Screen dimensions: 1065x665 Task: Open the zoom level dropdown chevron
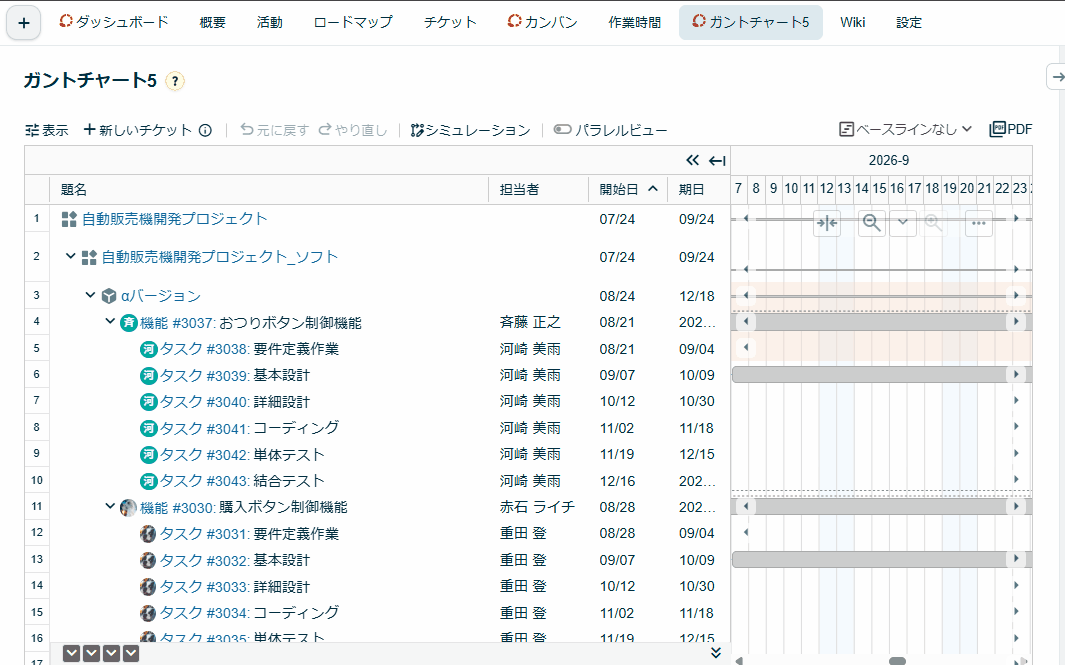[903, 223]
